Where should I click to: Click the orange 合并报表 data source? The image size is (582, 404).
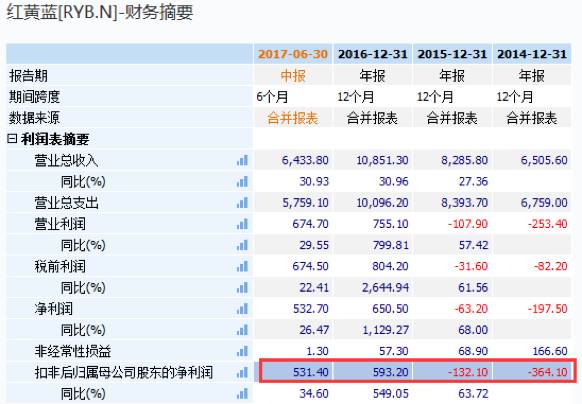coord(293,118)
